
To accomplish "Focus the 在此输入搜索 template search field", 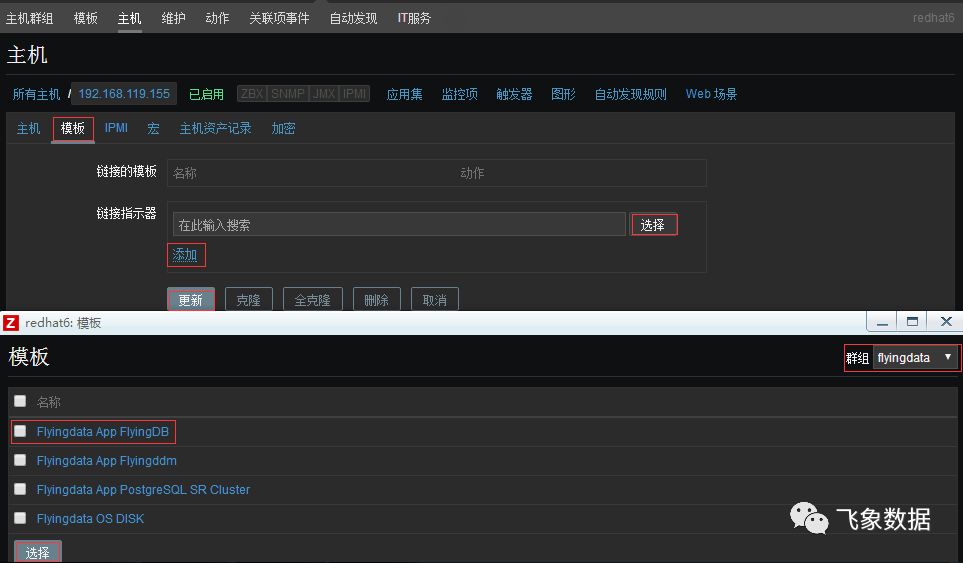I will tap(399, 225).
